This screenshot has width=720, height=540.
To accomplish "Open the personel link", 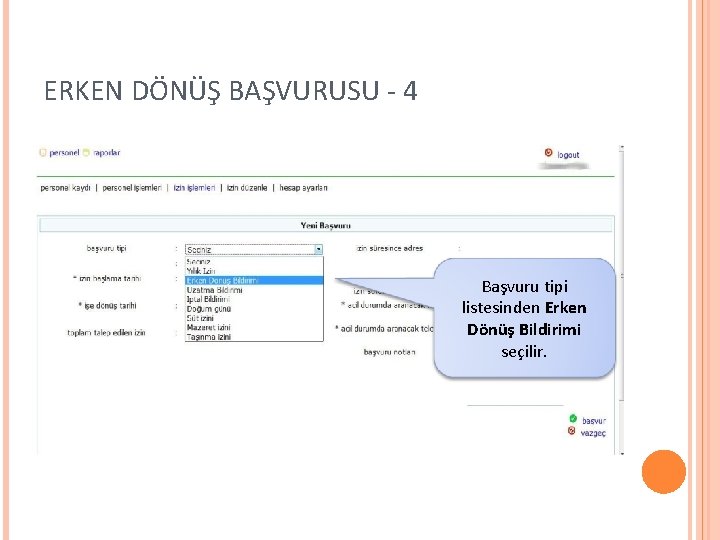I will pyautogui.click(x=64, y=153).
